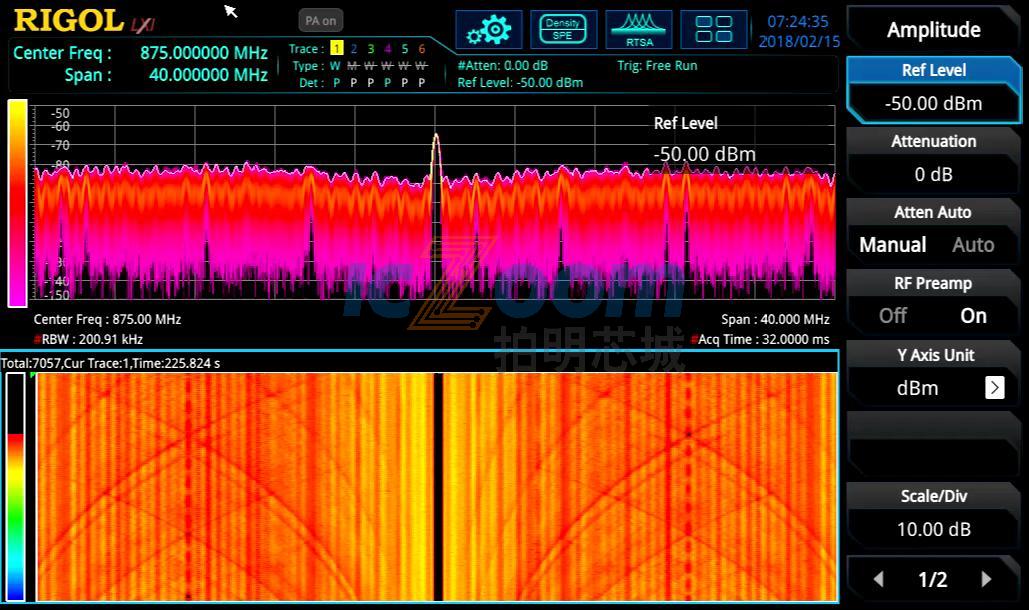
Task: Click the header Ref Level: -50.00 dBm readout
Action: pos(520,83)
